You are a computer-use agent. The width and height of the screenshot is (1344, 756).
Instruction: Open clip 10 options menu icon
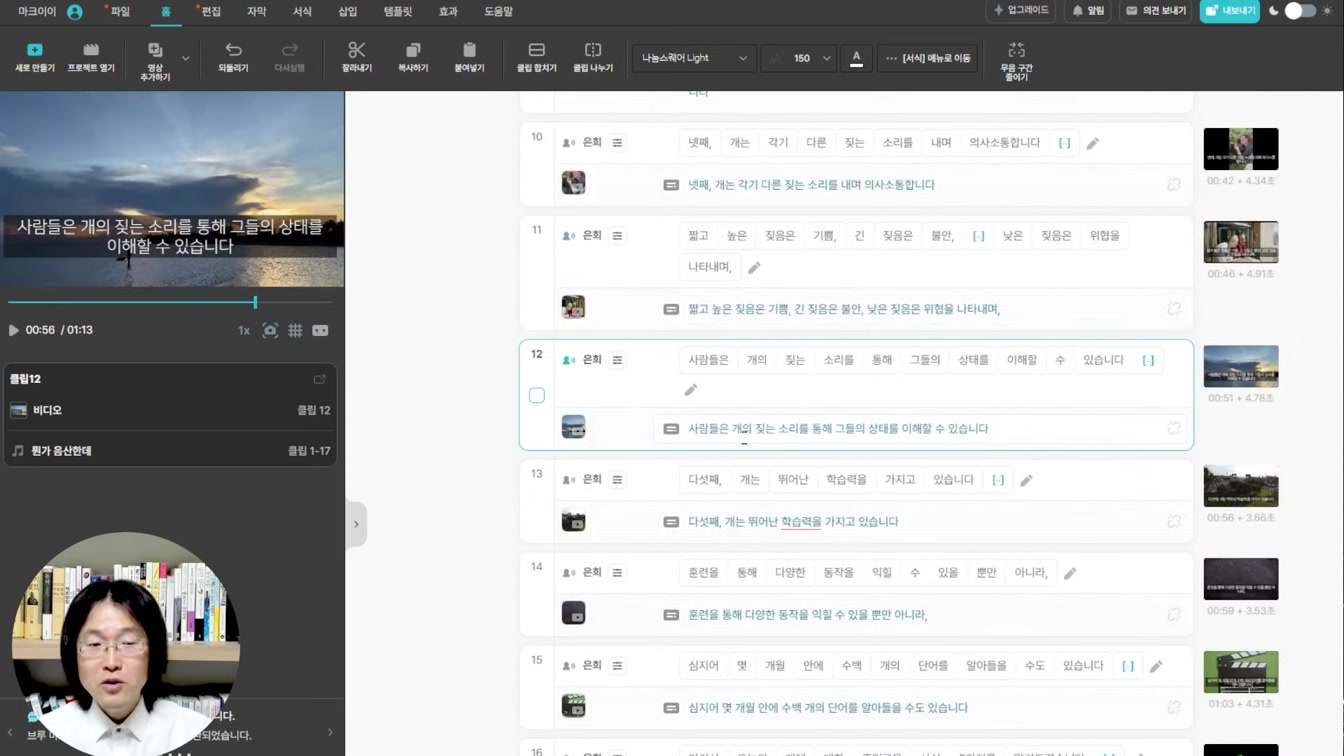pyautogui.click(x=617, y=143)
